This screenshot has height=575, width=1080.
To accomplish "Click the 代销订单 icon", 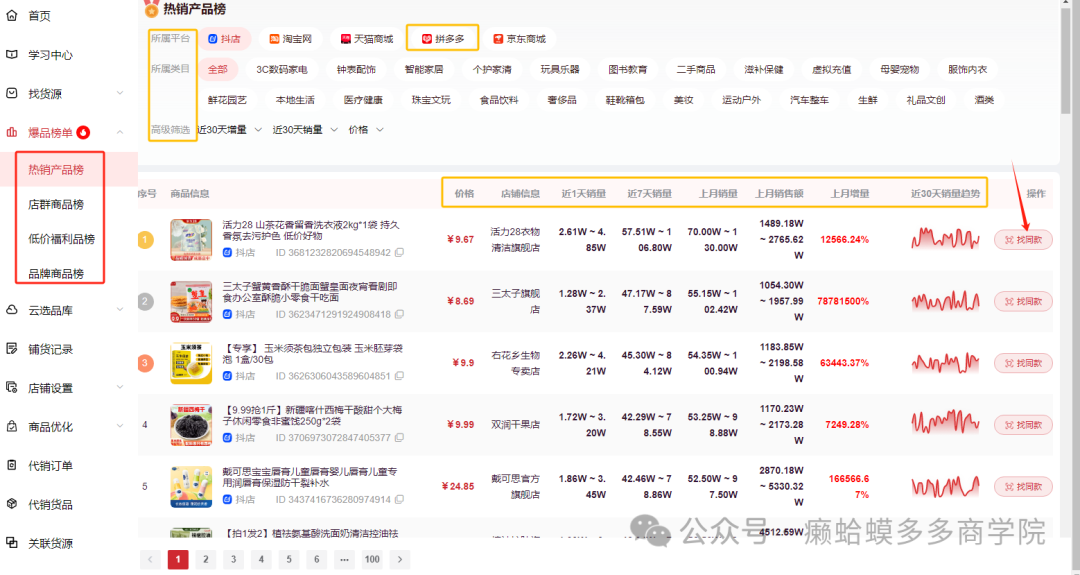I will (12, 466).
